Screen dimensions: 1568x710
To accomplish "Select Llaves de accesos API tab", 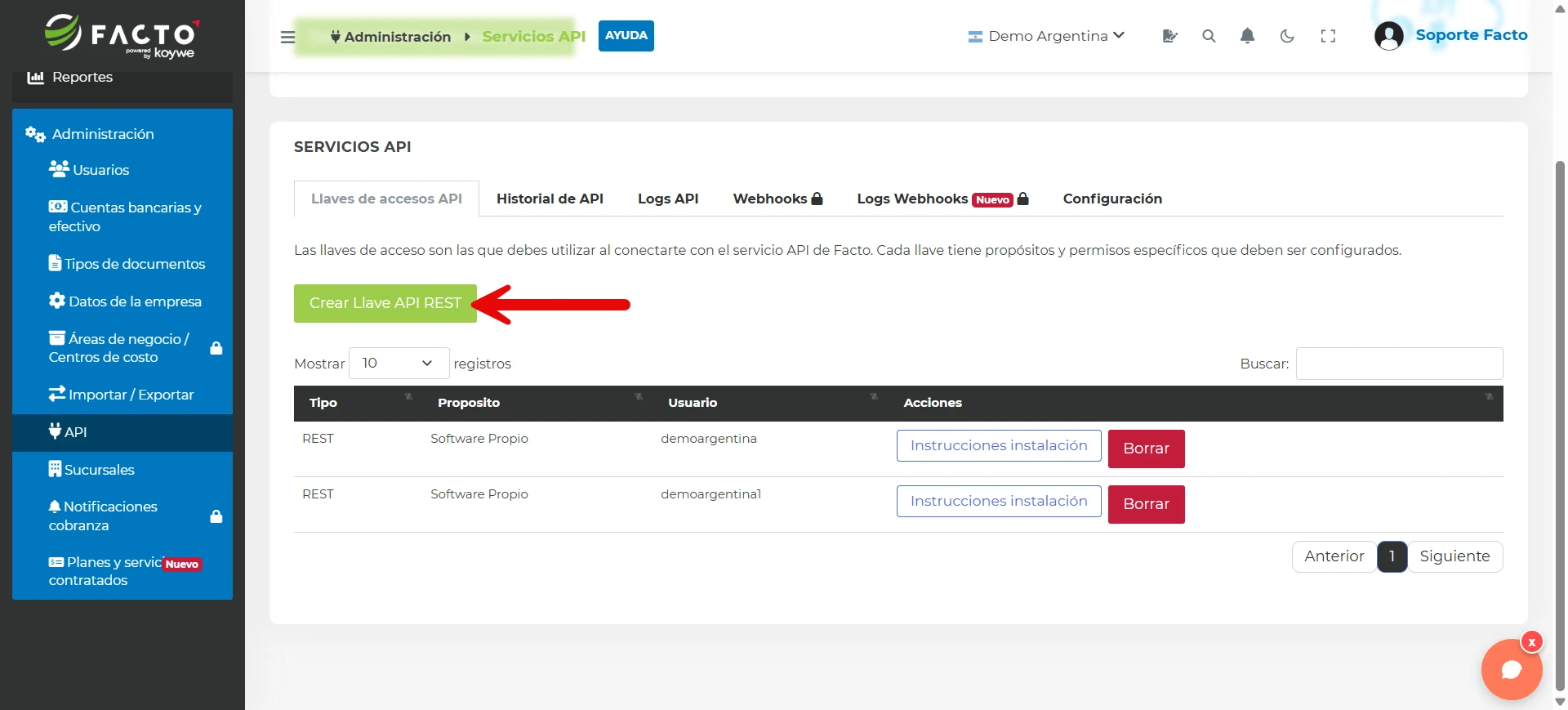I will click(386, 199).
